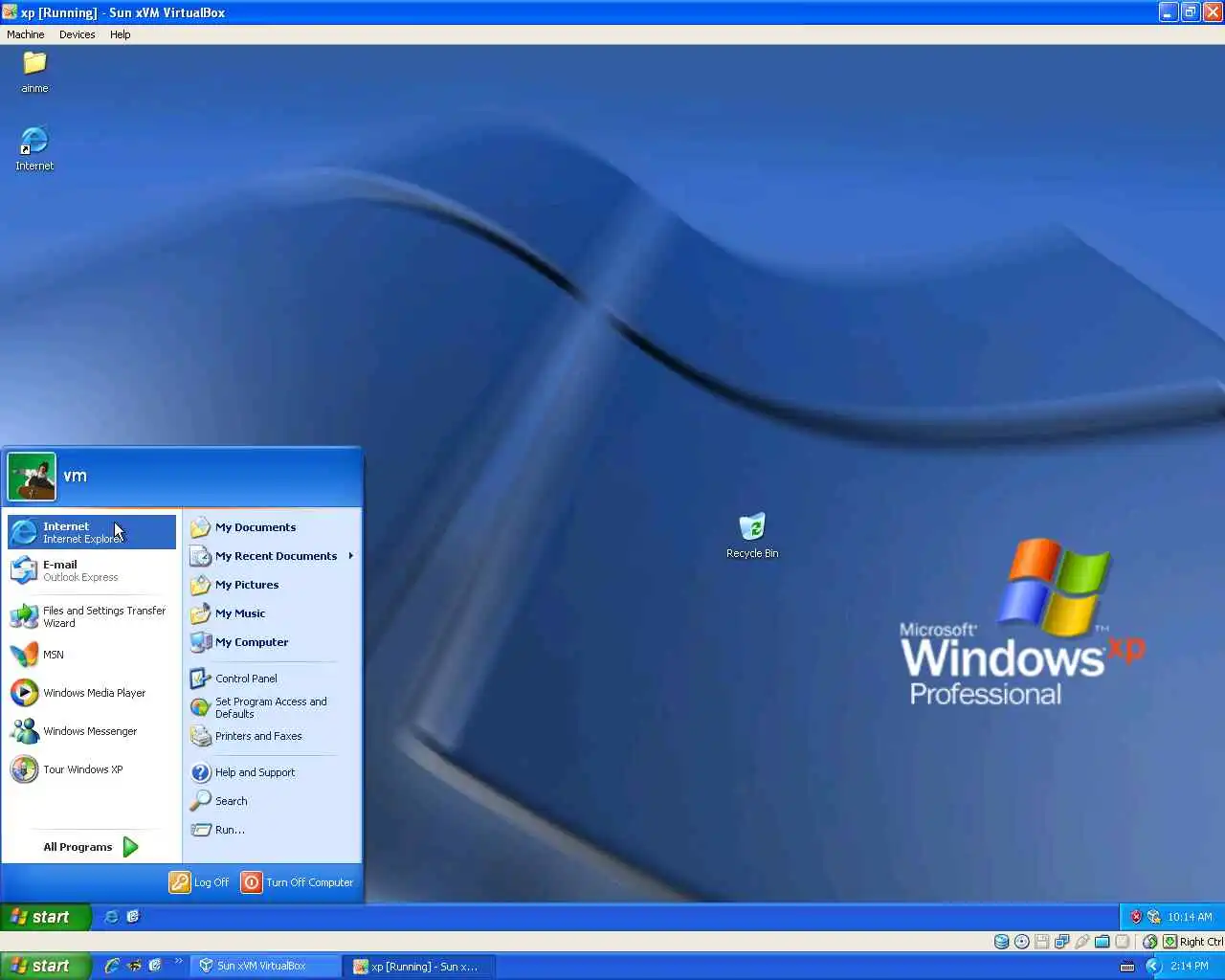Open the Run... dialog
Image resolution: width=1225 pixels, height=980 pixels.
click(x=272, y=830)
